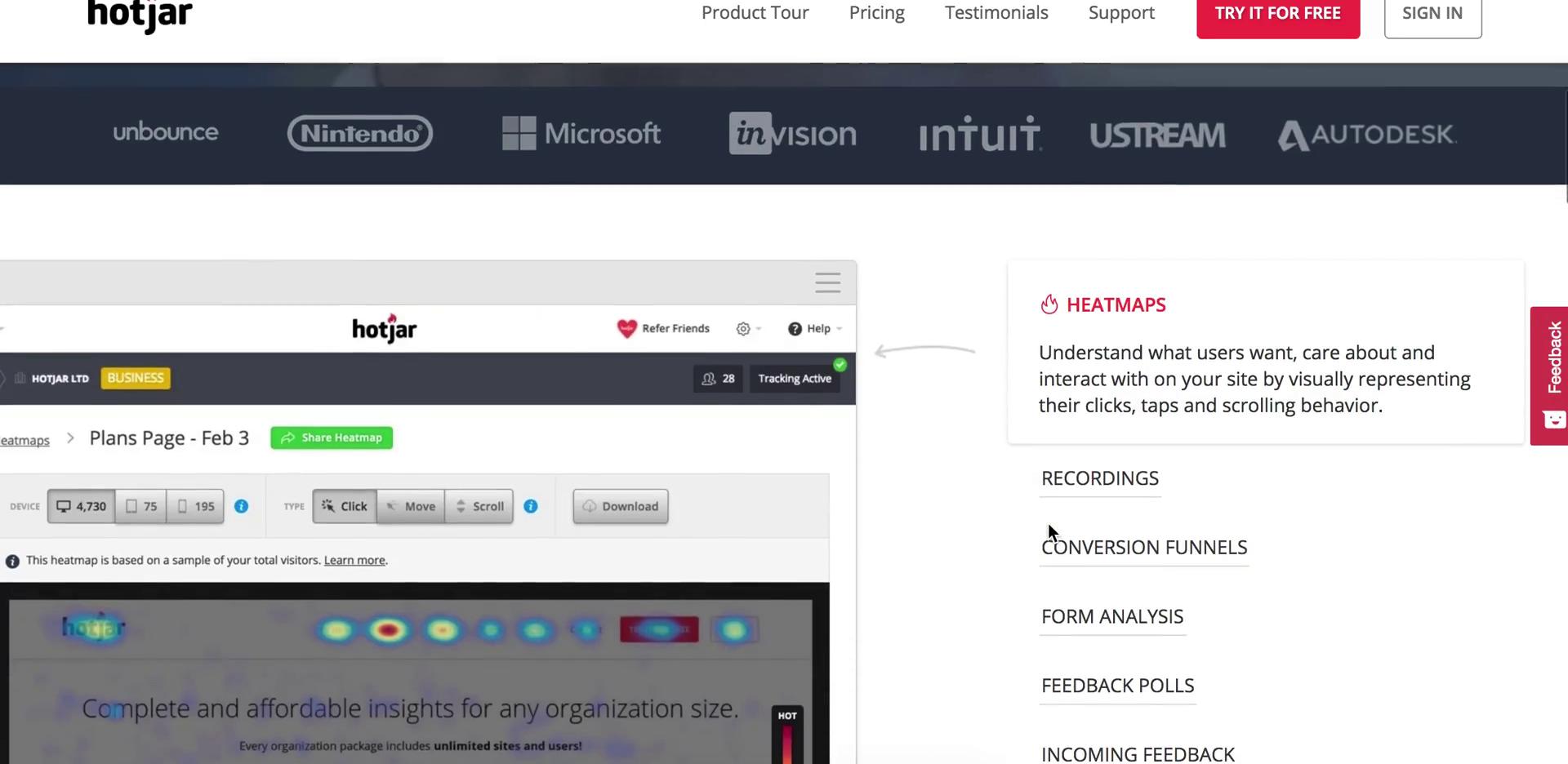
Task: Click the Heatmaps breadcrumb link
Action: click(24, 441)
